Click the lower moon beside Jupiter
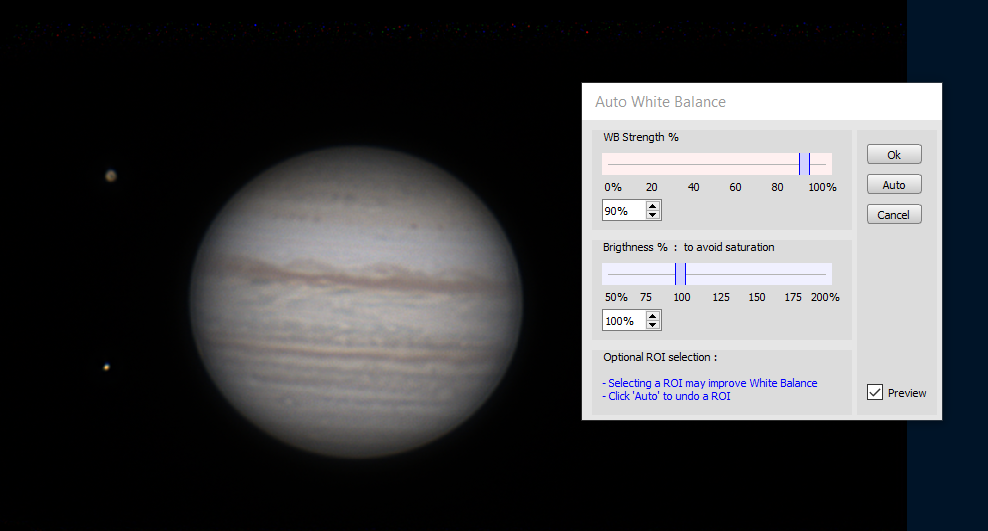Screen dimensions: 988x531 (x=106, y=367)
